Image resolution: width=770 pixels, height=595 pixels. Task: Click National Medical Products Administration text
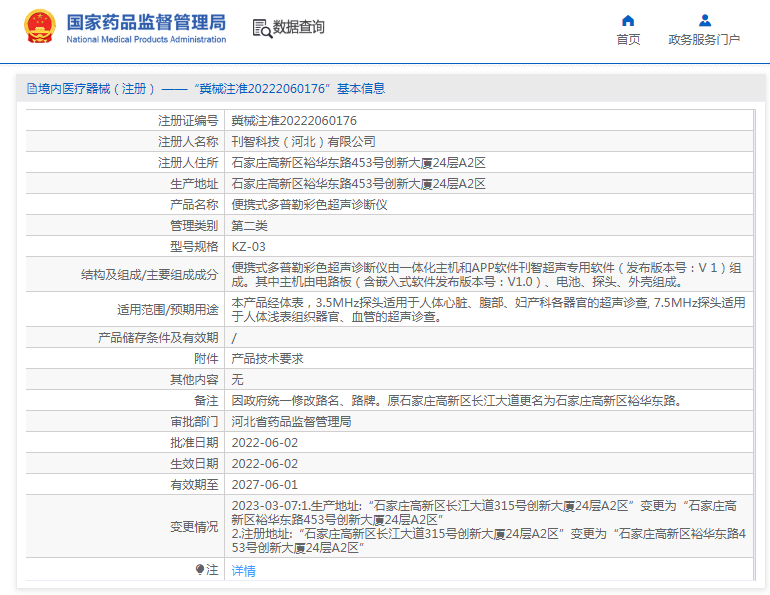point(146,39)
